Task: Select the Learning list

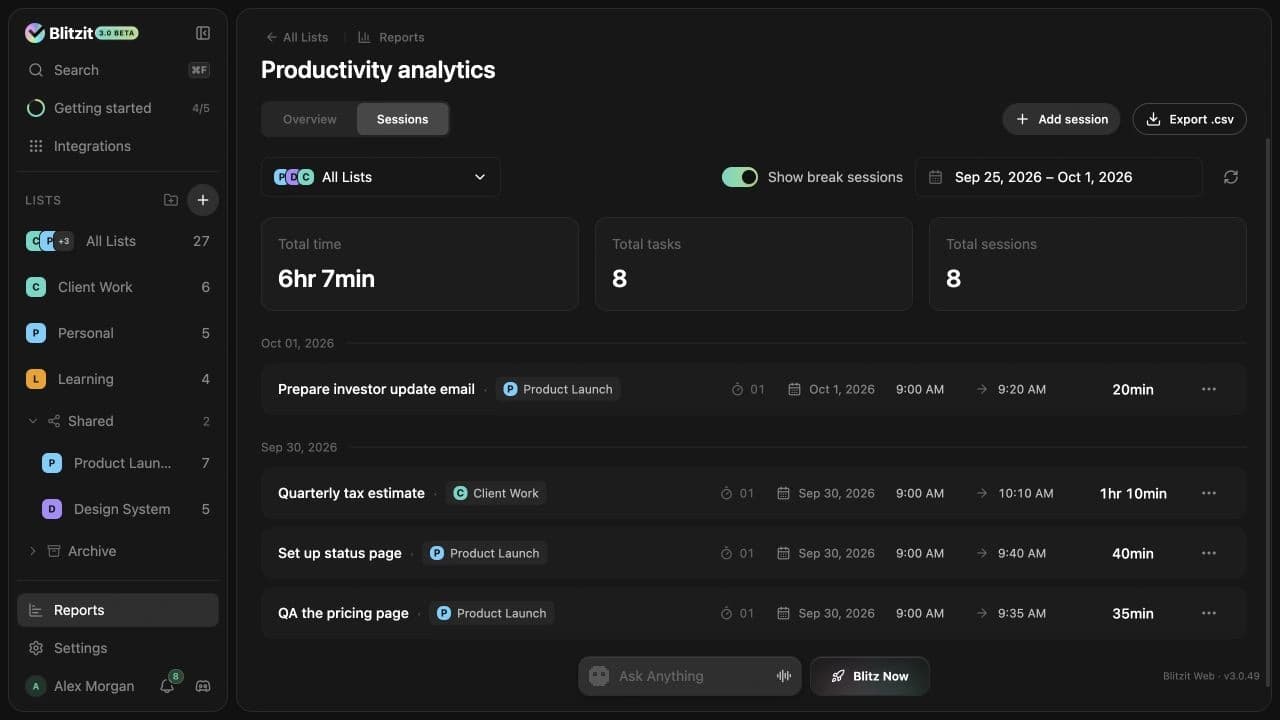Action: pyautogui.click(x=118, y=379)
